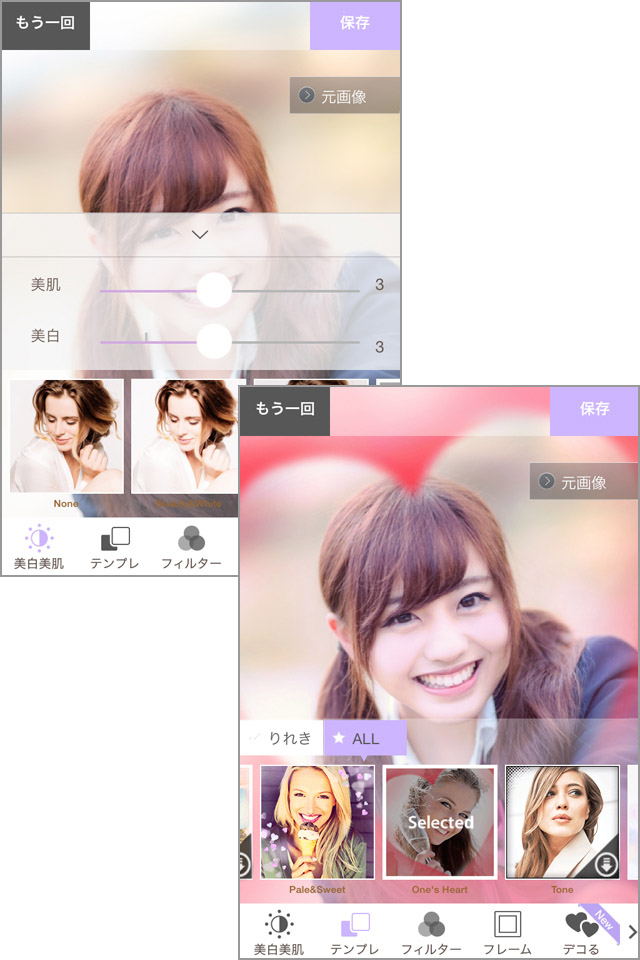Choose the None preset thumbnail
This screenshot has width=640, height=960.
click(67, 436)
